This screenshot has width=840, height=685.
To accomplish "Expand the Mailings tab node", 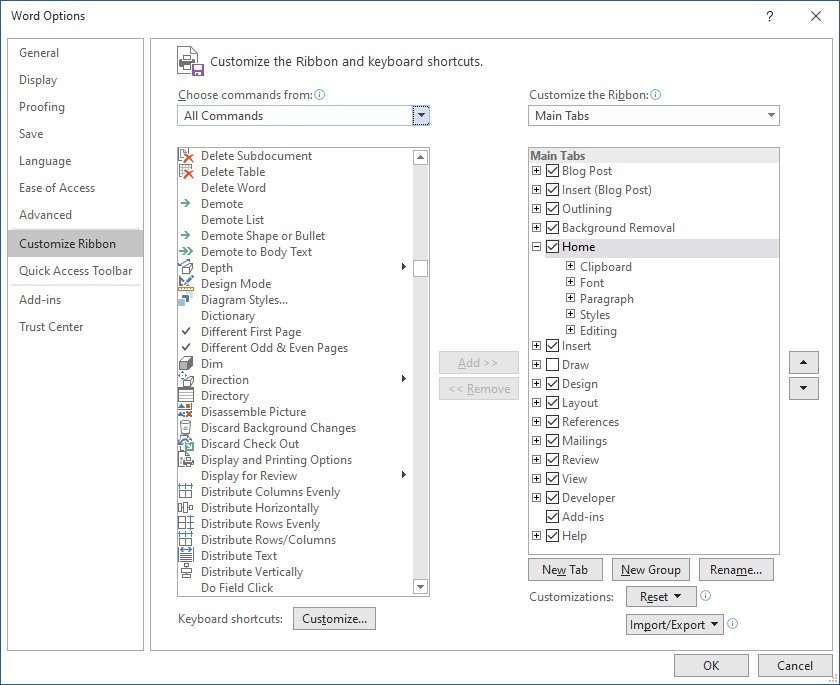I will (x=536, y=440).
